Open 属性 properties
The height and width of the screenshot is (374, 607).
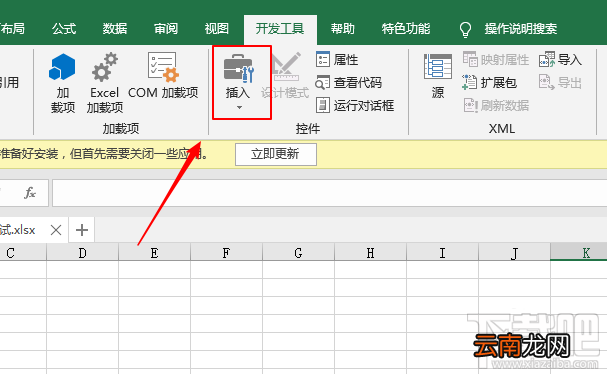pyautogui.click(x=337, y=60)
